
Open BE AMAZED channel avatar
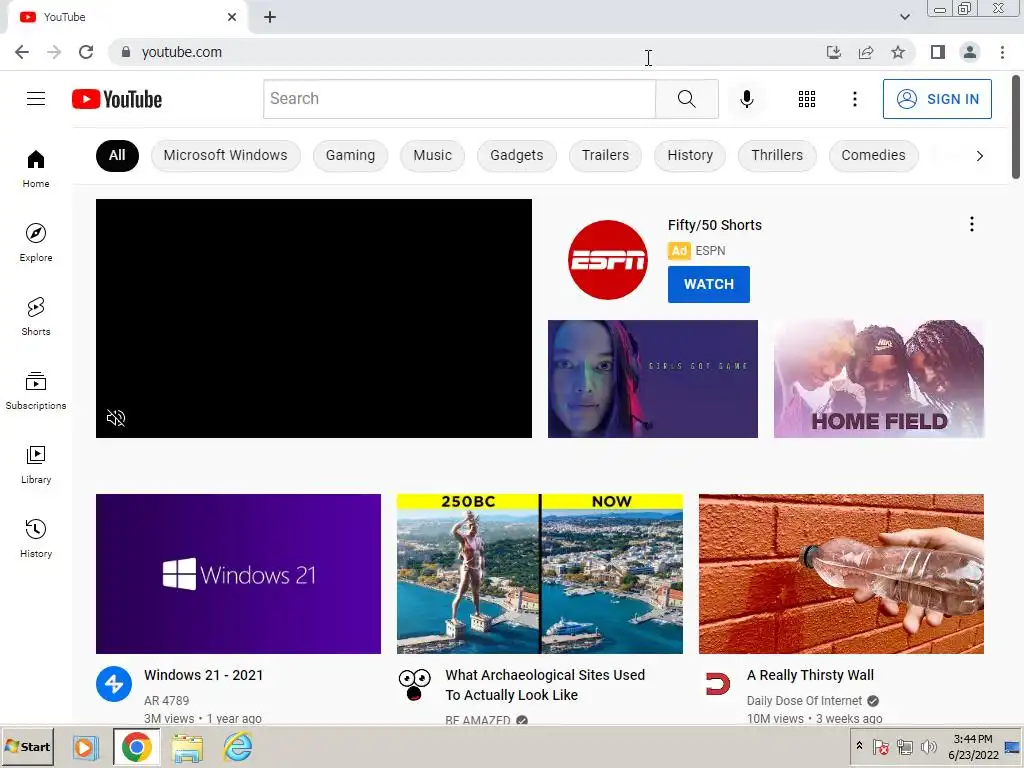click(x=415, y=684)
